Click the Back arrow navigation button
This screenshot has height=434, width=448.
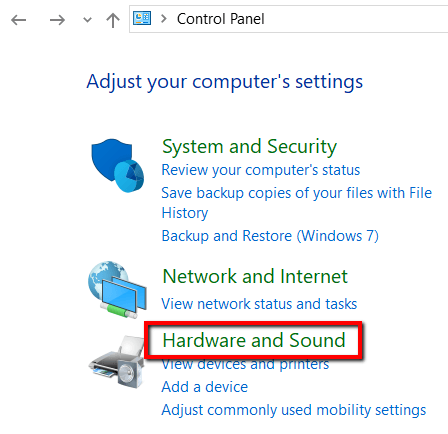(x=18, y=20)
